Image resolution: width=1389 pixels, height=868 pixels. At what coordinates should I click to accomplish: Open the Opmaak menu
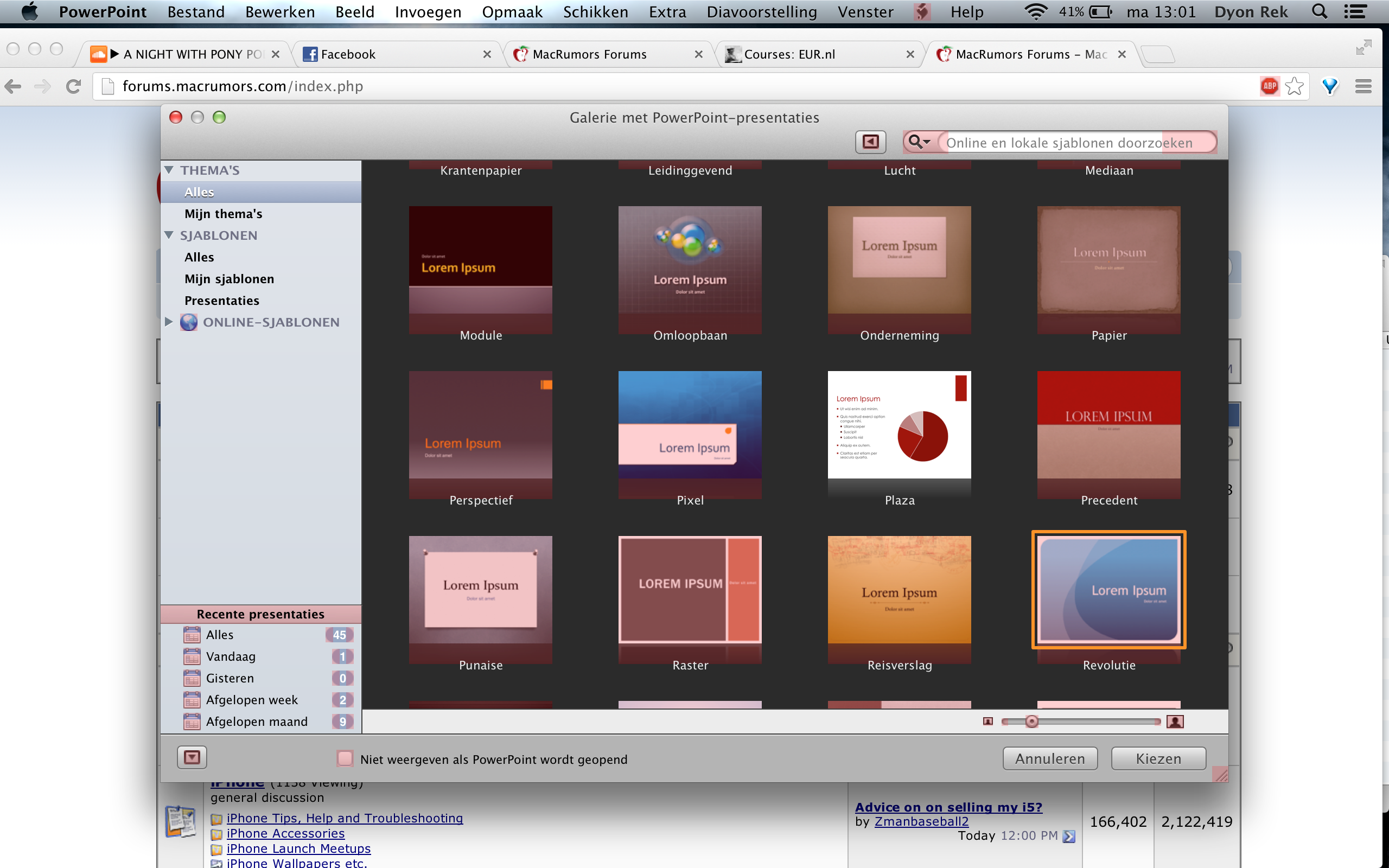[512, 12]
